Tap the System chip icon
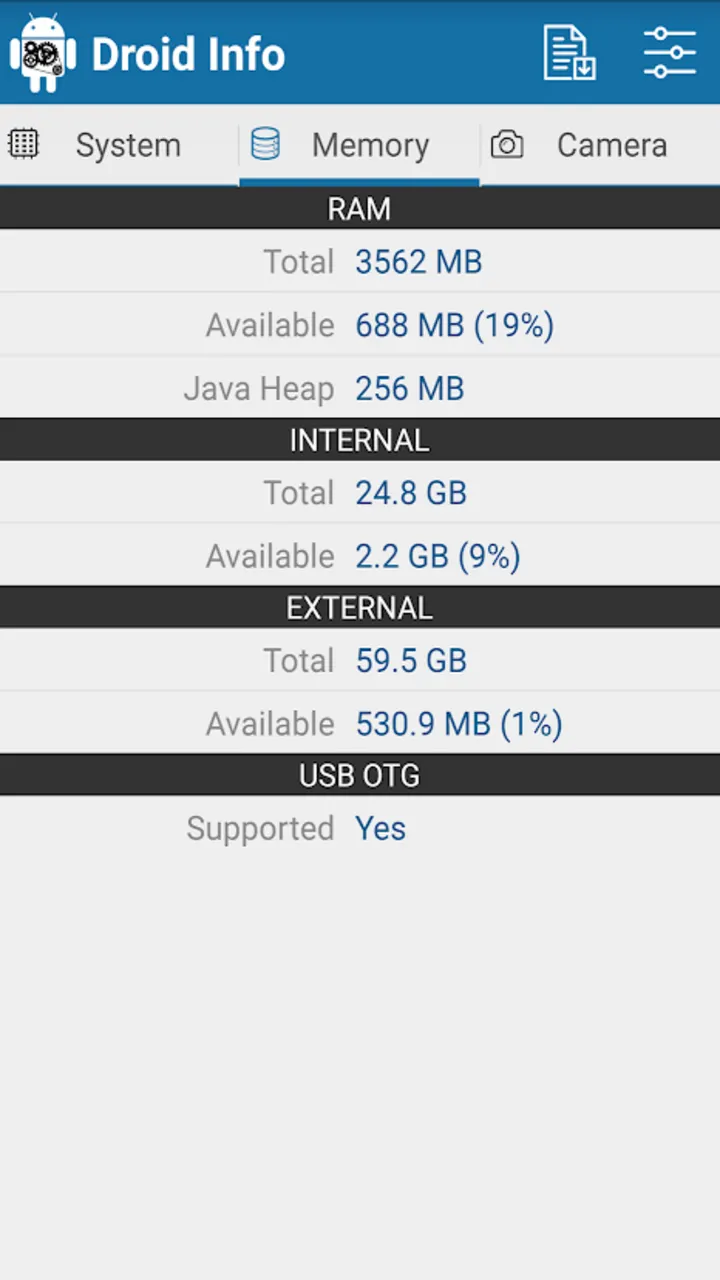The image size is (720, 1280). (x=23, y=145)
